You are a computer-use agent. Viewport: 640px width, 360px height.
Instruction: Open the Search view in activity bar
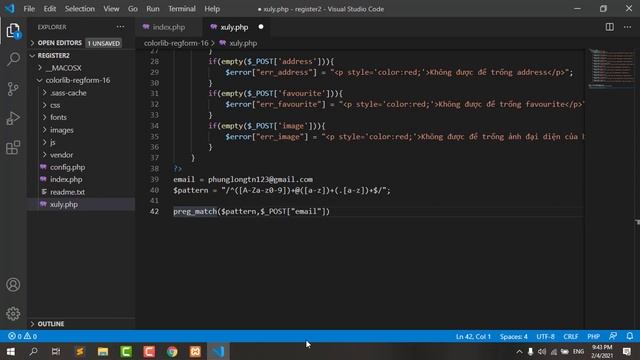pos(13,60)
